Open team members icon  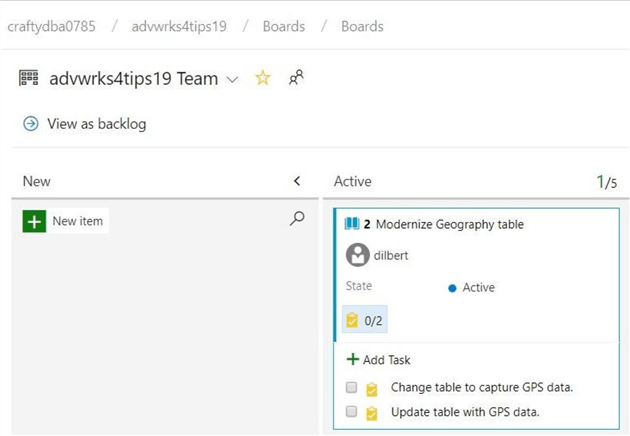coord(296,78)
